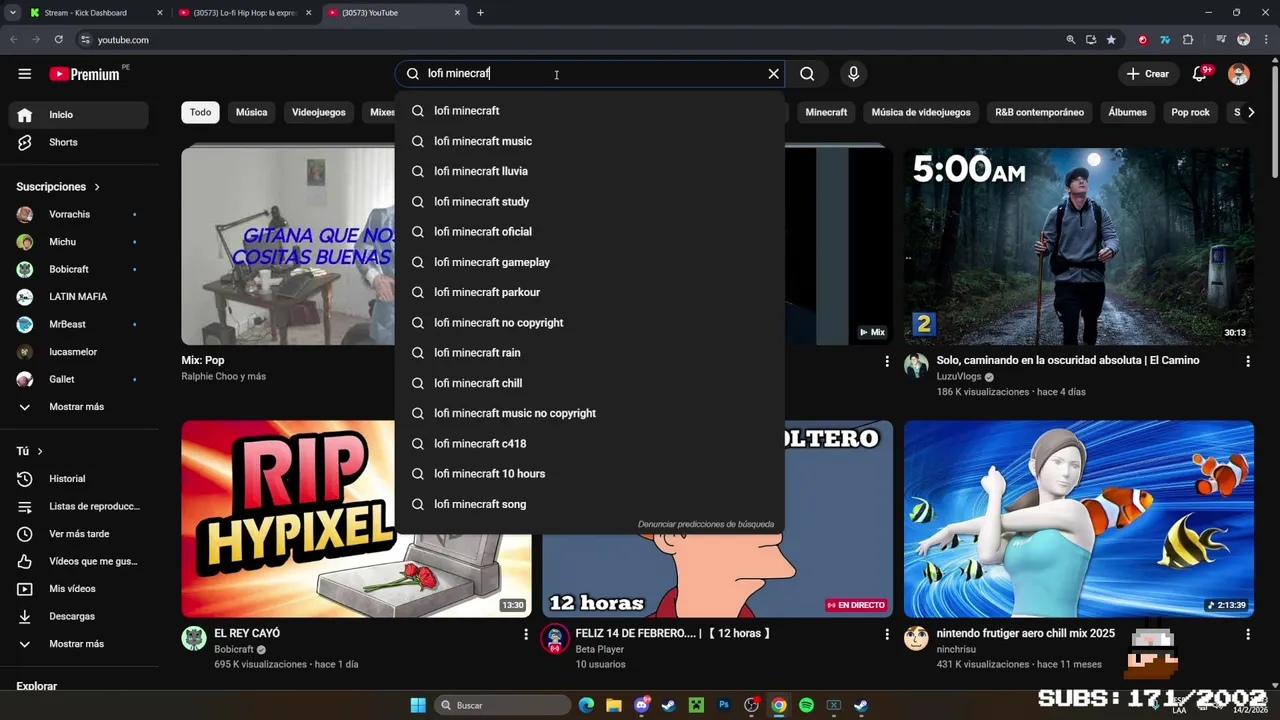Switch to the Kick Dashboard browser tab
The width and height of the screenshot is (1280, 720).
[95, 13]
